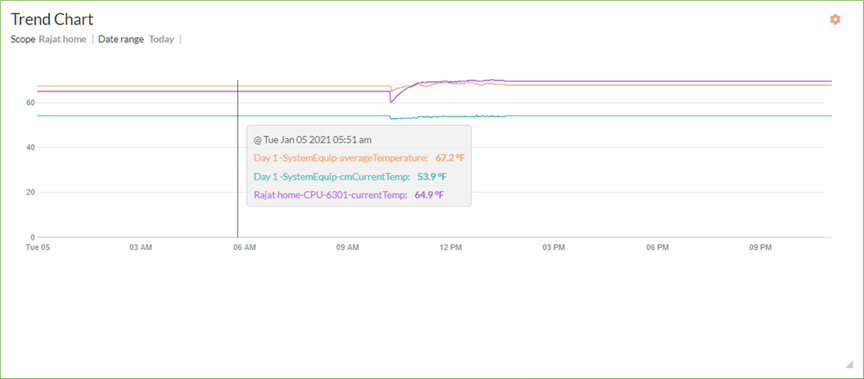Image resolution: width=864 pixels, height=379 pixels.
Task: Click the 03 AM x-axis label
Action: click(141, 248)
